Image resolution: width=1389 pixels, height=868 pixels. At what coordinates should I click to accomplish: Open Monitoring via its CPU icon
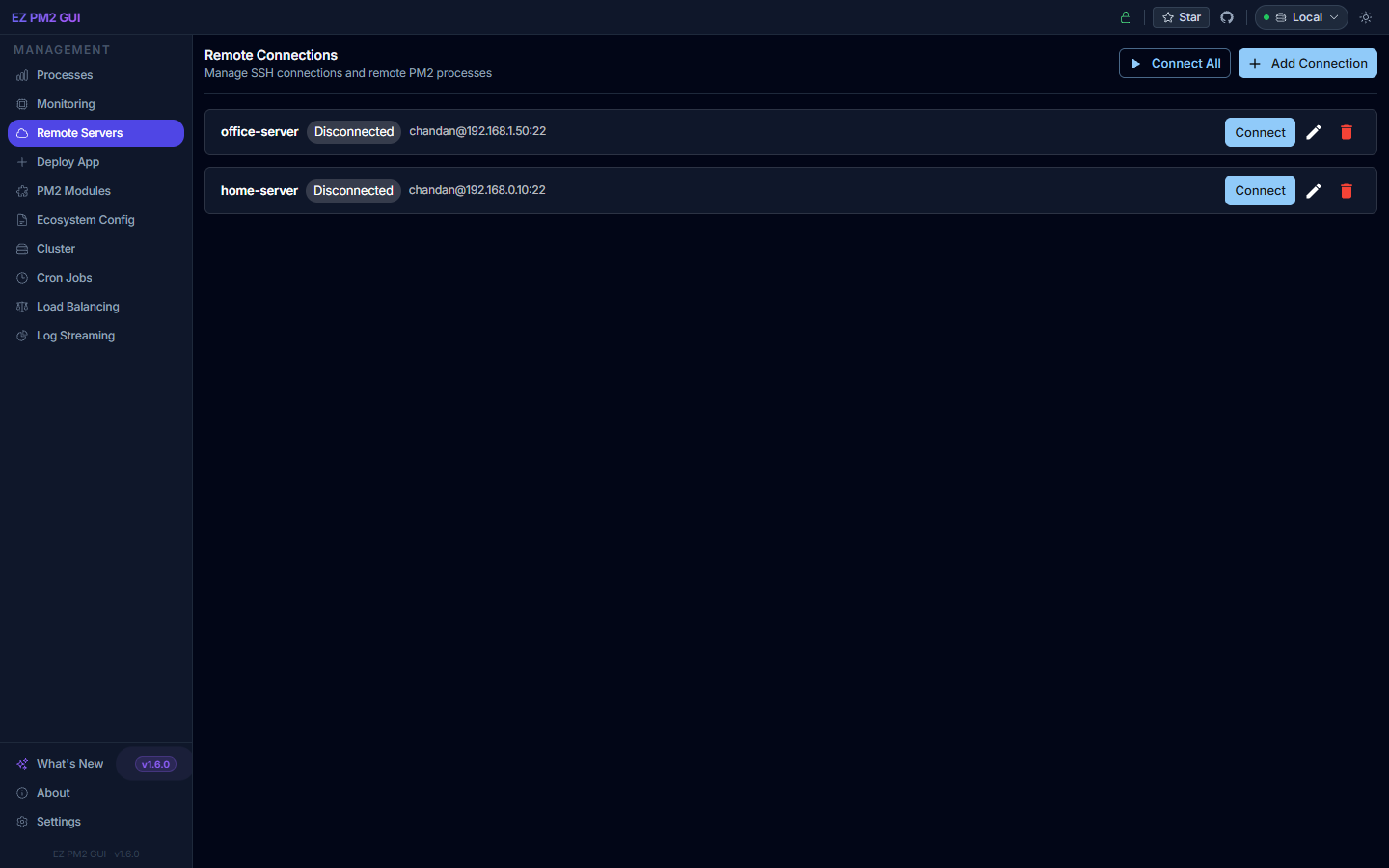(21, 104)
